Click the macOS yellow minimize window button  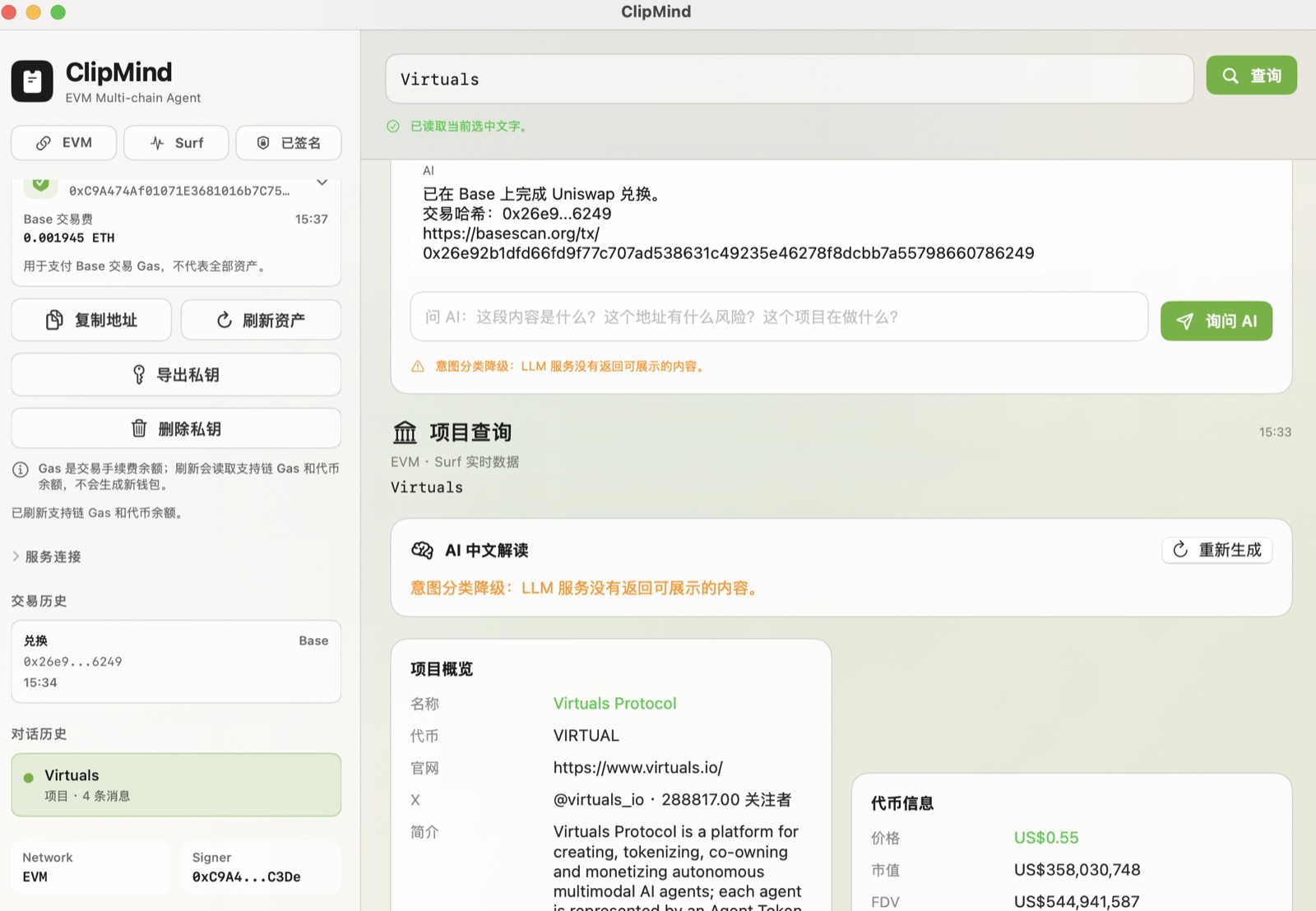tap(34, 12)
